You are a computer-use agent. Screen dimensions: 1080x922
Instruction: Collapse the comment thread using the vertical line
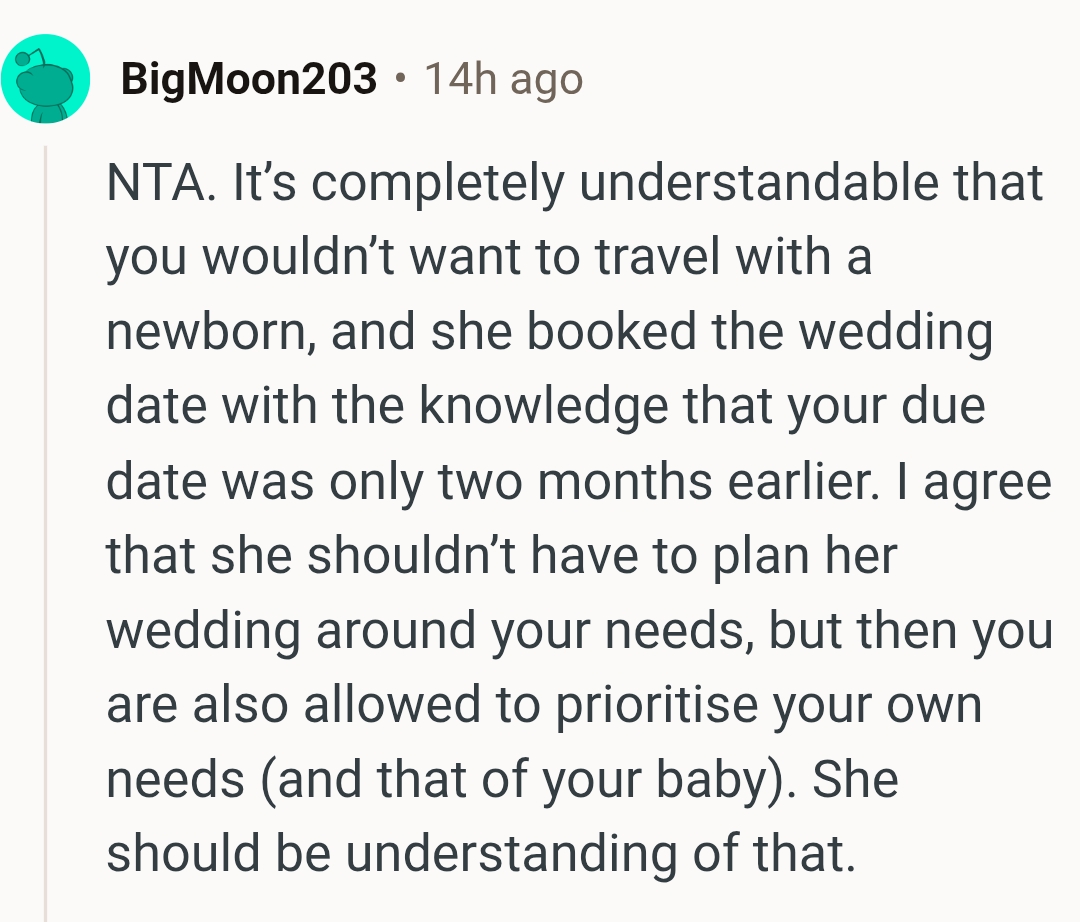(x=45, y=530)
